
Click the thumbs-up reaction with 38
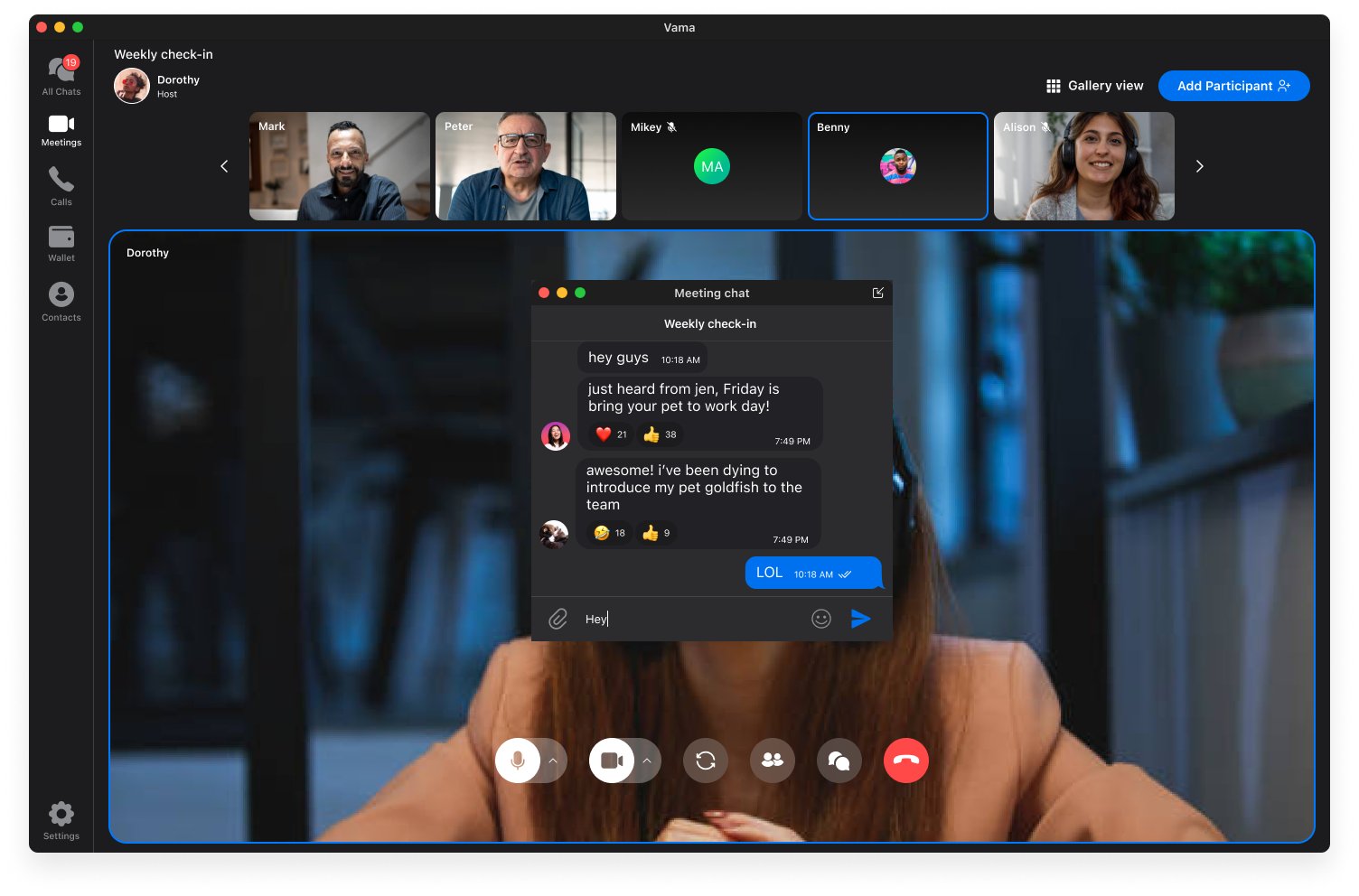[661, 434]
